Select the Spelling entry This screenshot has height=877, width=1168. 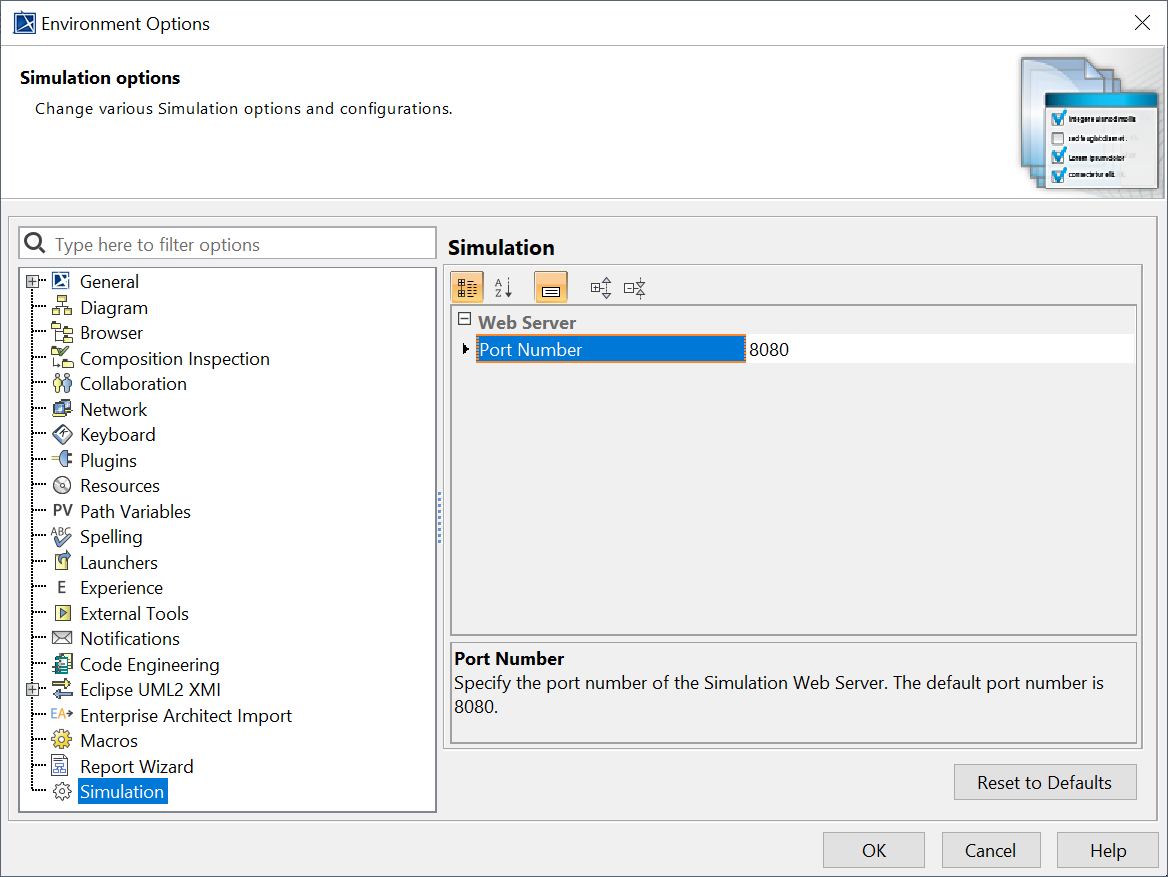click(111, 537)
